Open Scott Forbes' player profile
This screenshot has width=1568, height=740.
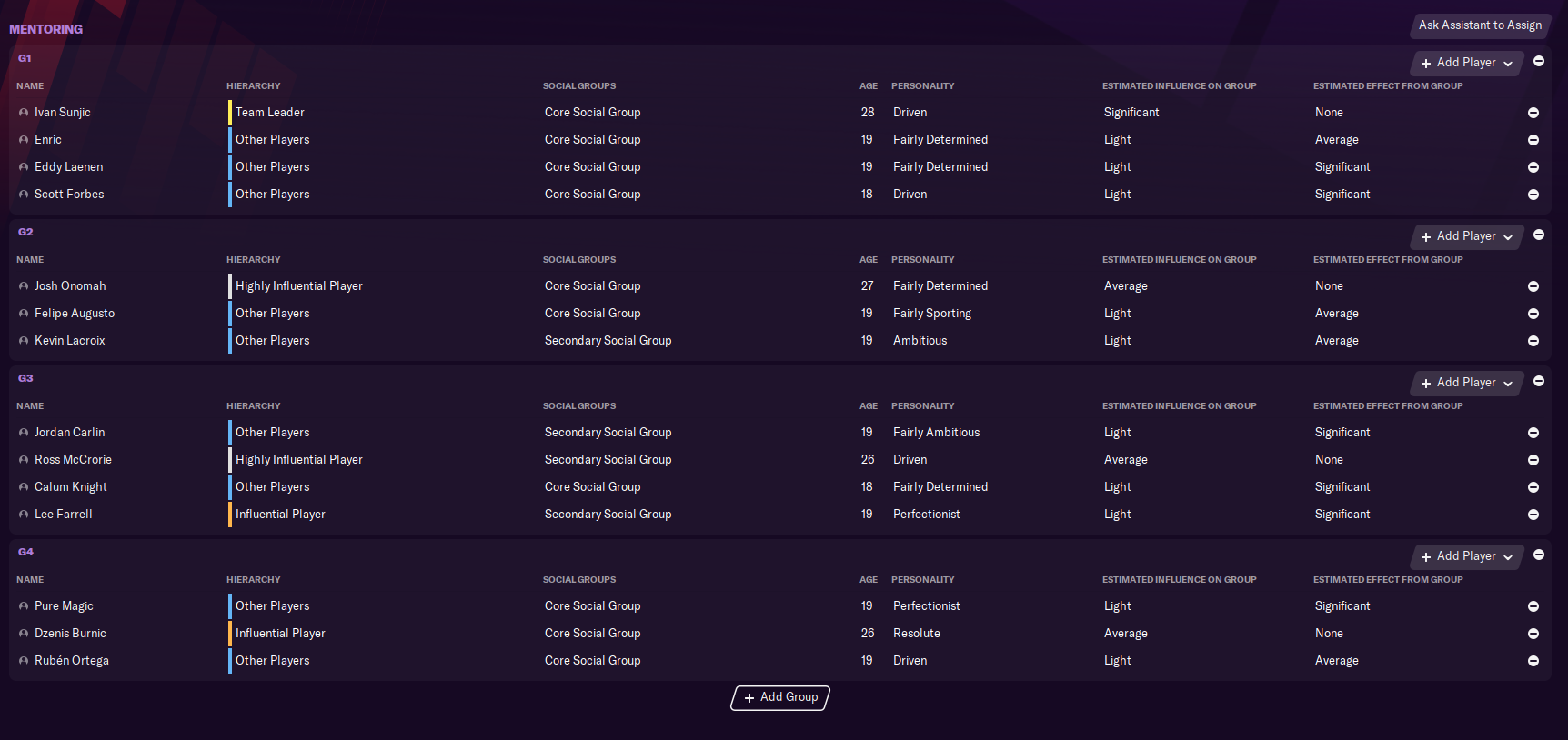point(69,195)
